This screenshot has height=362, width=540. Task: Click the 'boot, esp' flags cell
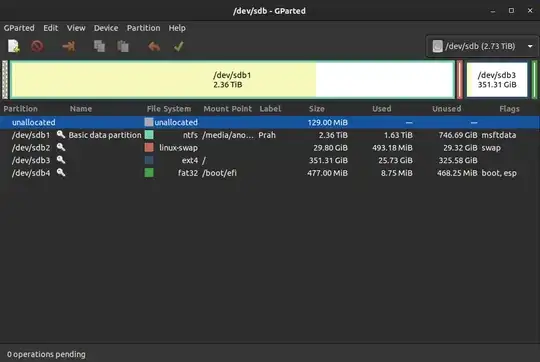click(499, 173)
